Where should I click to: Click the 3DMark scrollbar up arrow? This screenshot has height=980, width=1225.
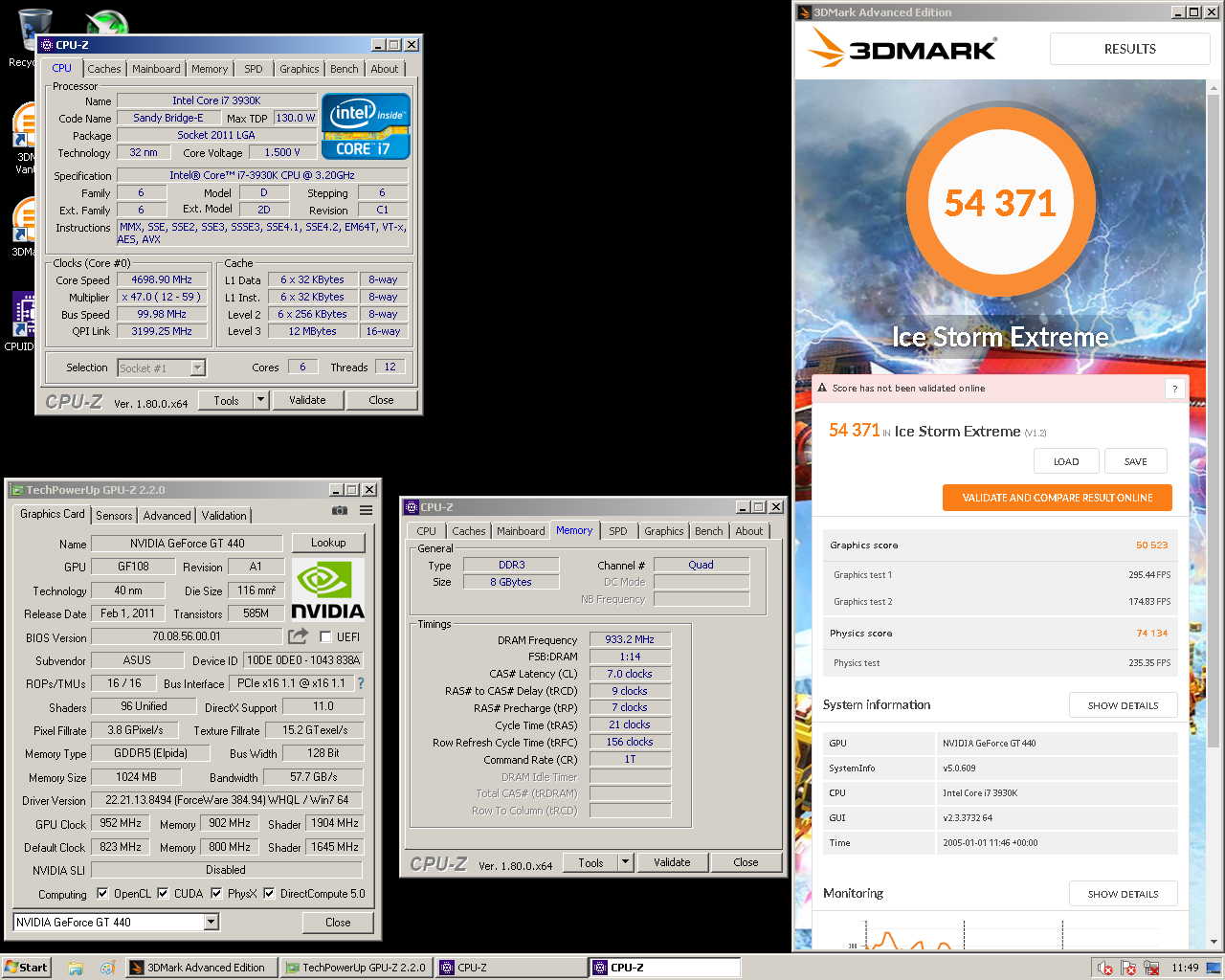click(x=1214, y=87)
